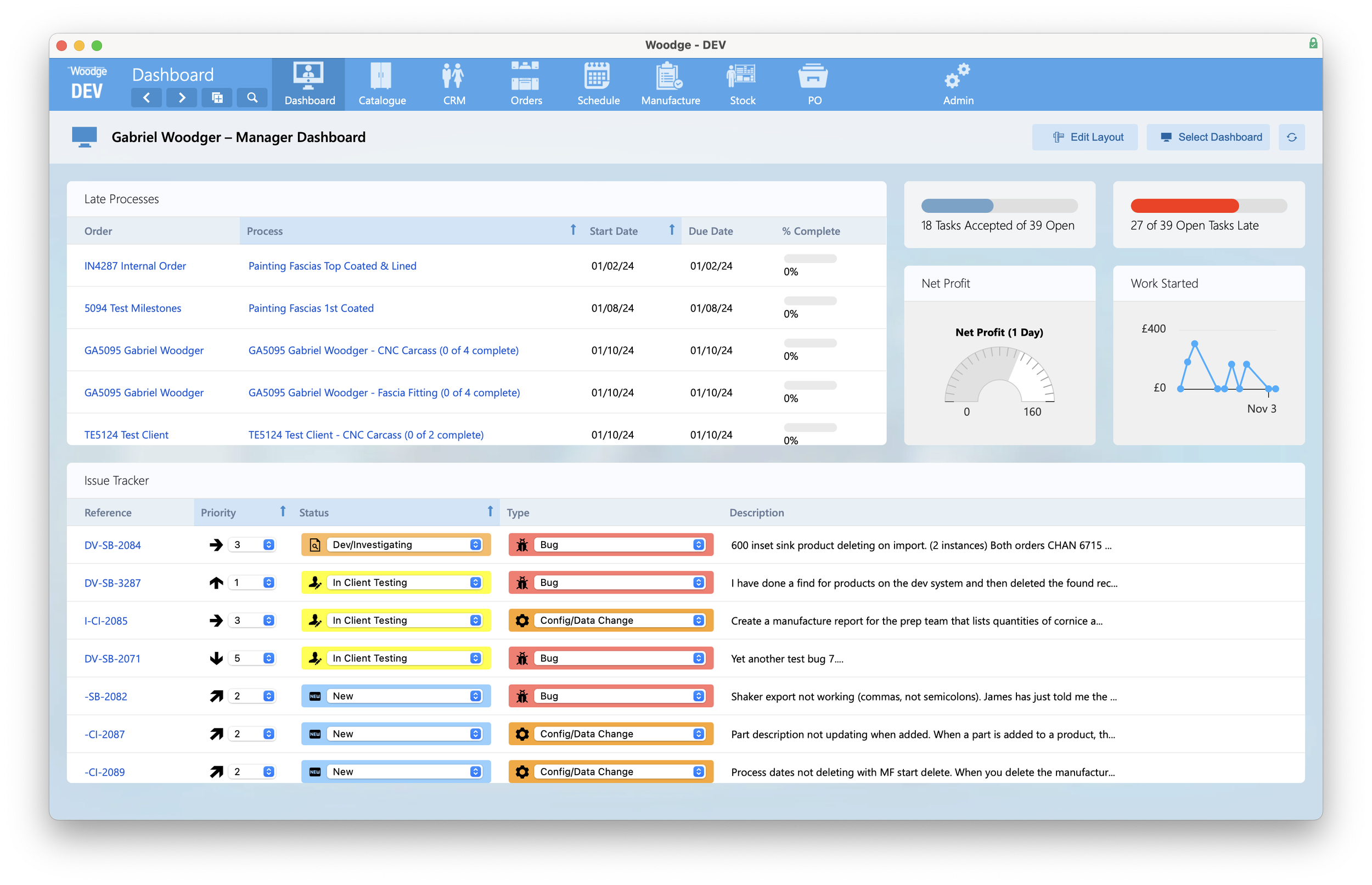1372x885 pixels.
Task: Open Manufacture clipboard icon
Action: tap(670, 76)
